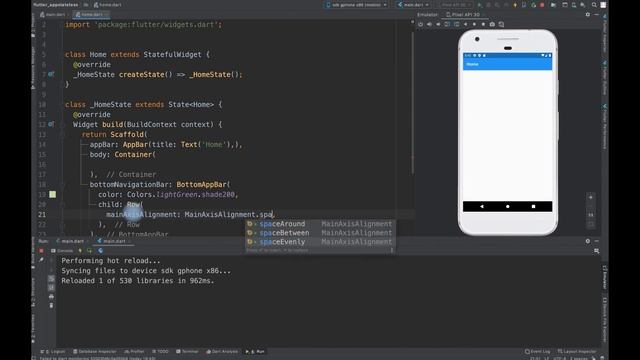Click the emulator 1:1 zoom button
This screenshot has width=640, height=360.
pyautogui.click(x=591, y=215)
